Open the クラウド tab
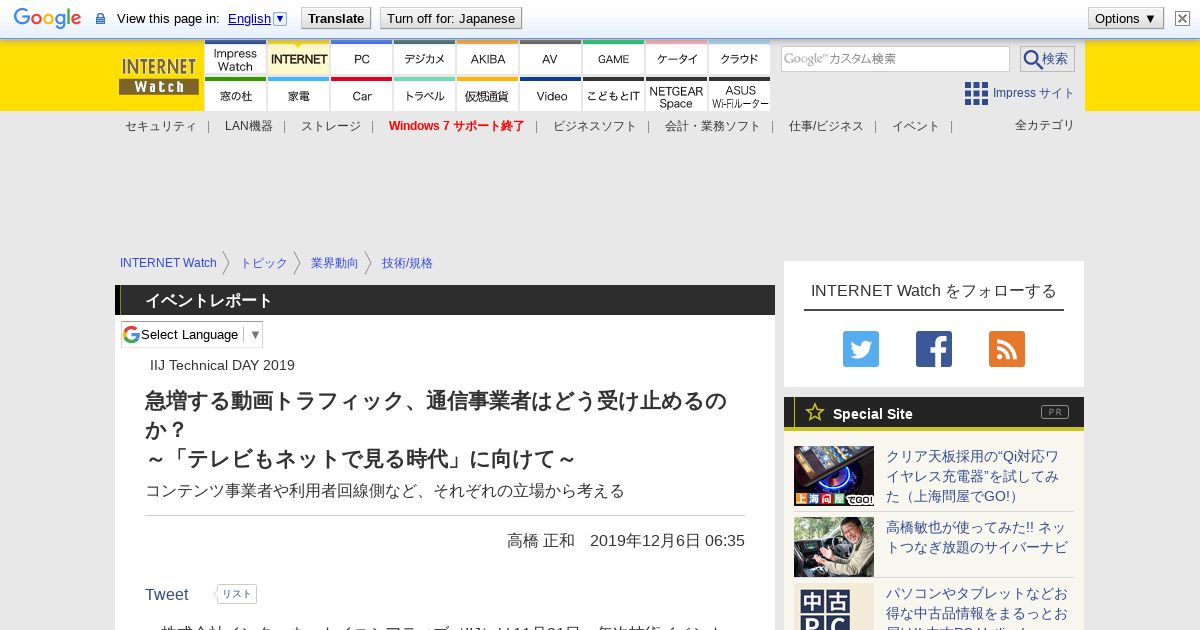 (x=739, y=59)
